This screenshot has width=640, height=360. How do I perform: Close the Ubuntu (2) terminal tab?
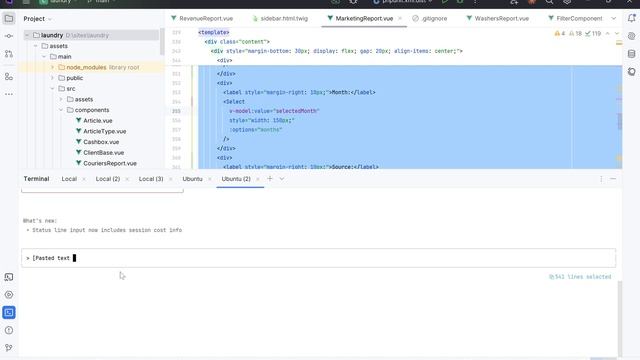pos(258,179)
